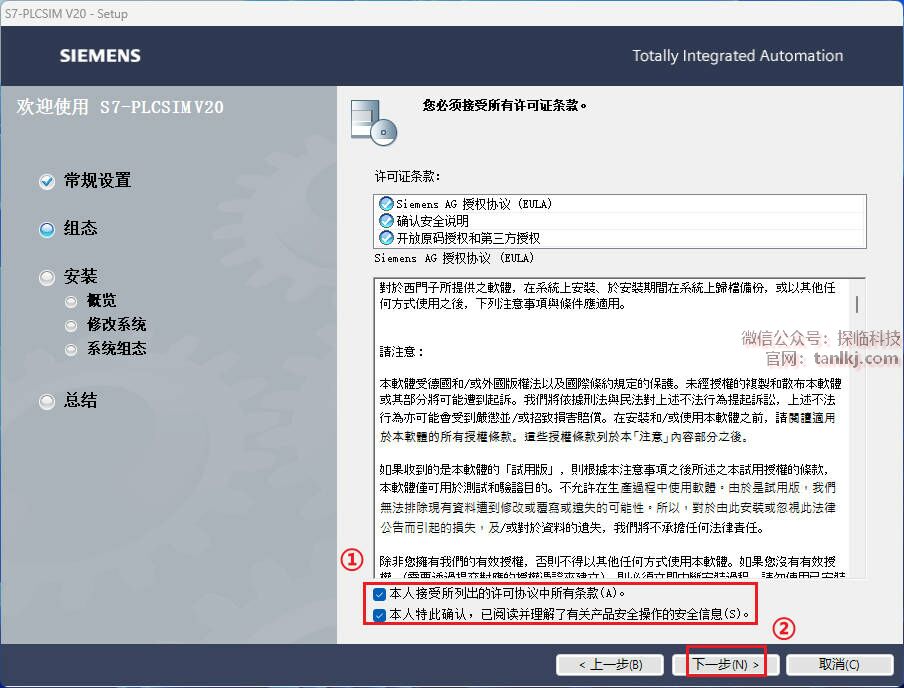Click the 总结 step indicator icon
904x688 pixels.
pos(47,401)
